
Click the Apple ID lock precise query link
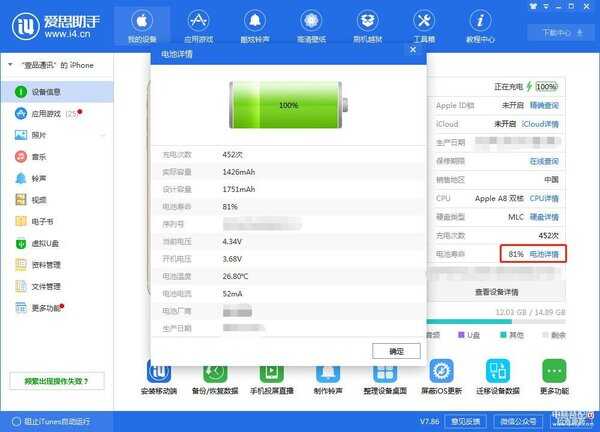point(544,105)
